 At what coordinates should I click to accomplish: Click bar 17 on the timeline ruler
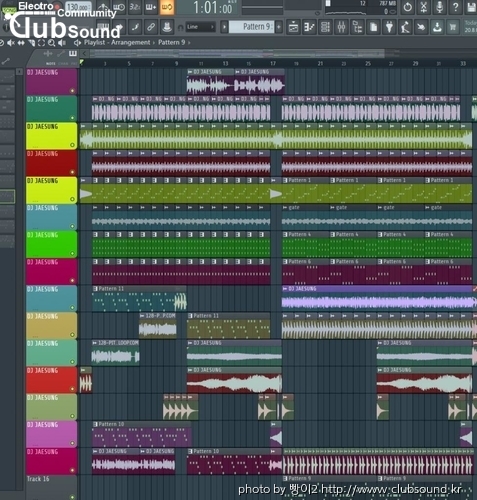(x=273, y=63)
